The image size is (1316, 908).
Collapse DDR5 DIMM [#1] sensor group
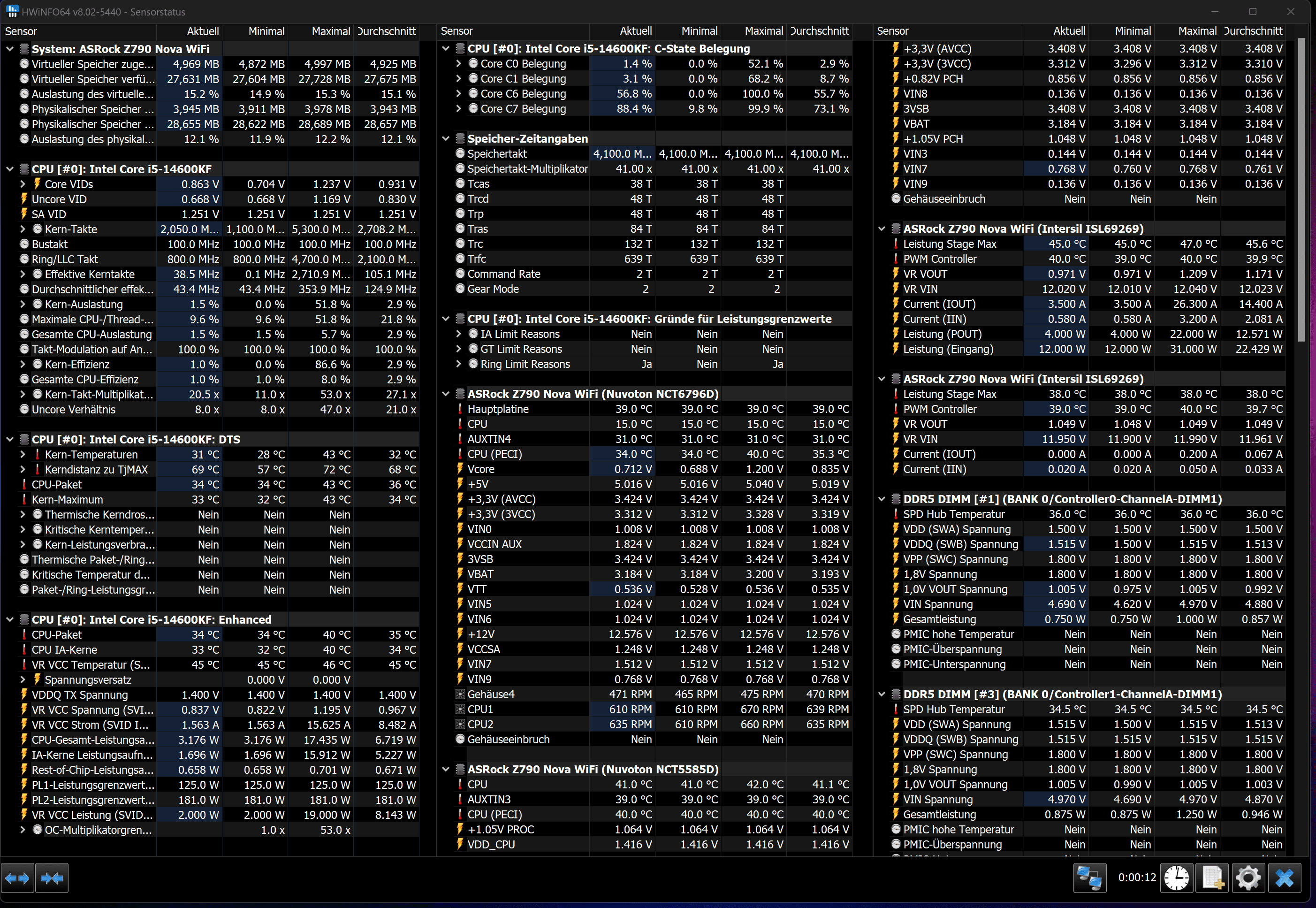coord(882,499)
